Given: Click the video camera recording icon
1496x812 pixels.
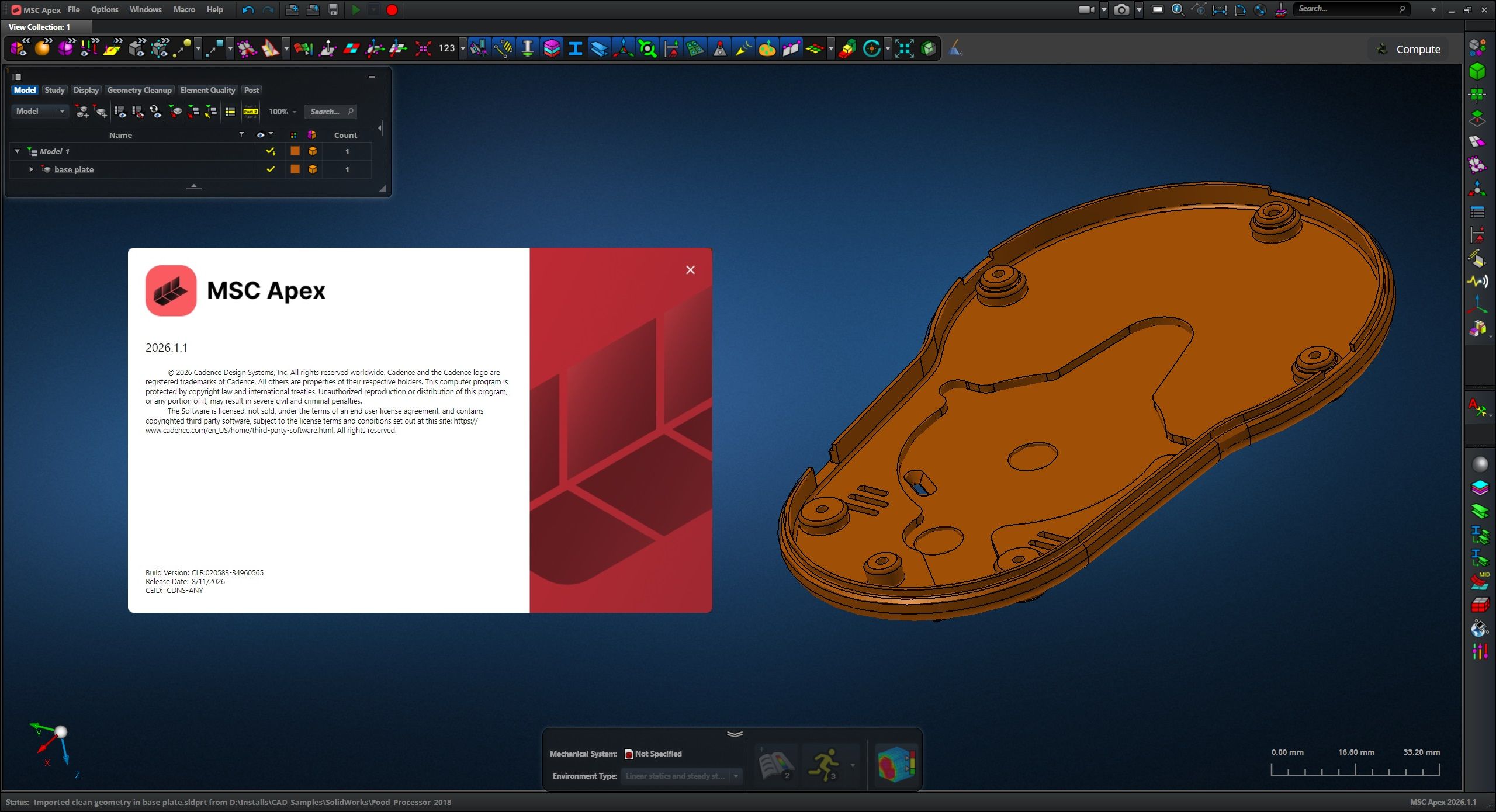Looking at the screenshot, I should [1086, 10].
